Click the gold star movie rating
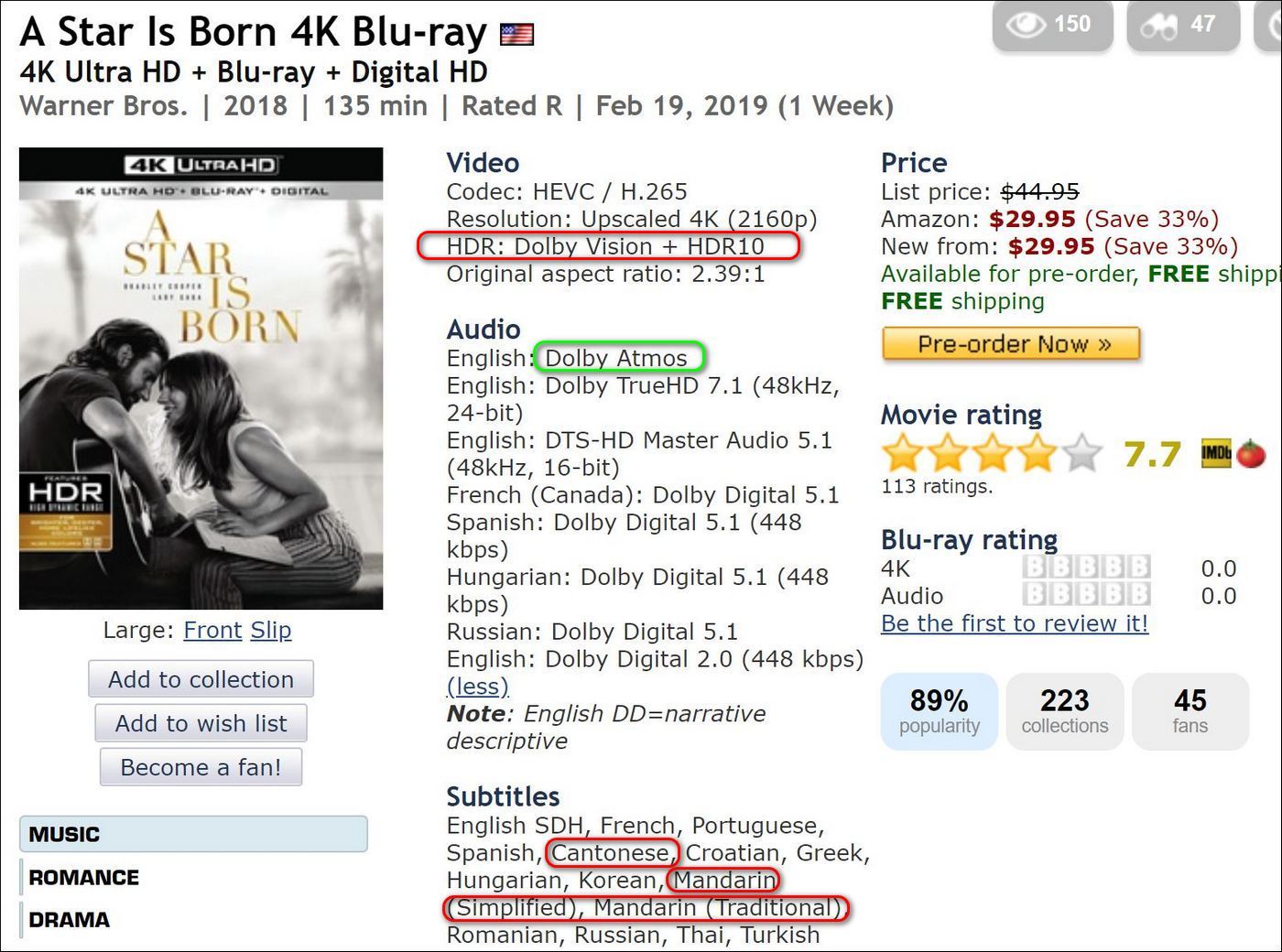 pyautogui.click(x=992, y=453)
